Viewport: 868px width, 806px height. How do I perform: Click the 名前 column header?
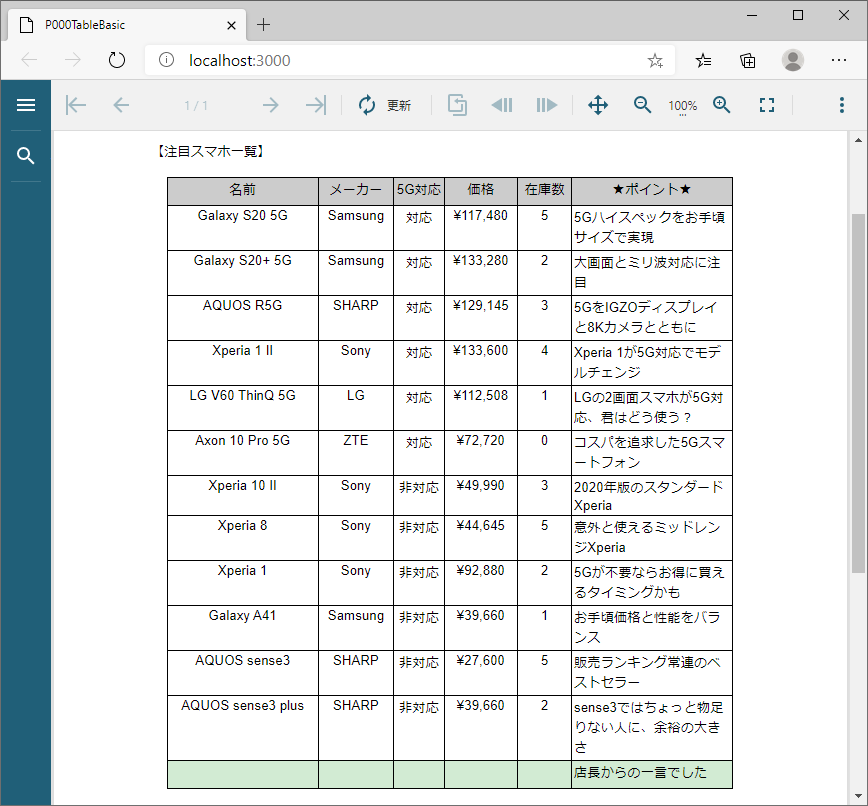pos(242,191)
